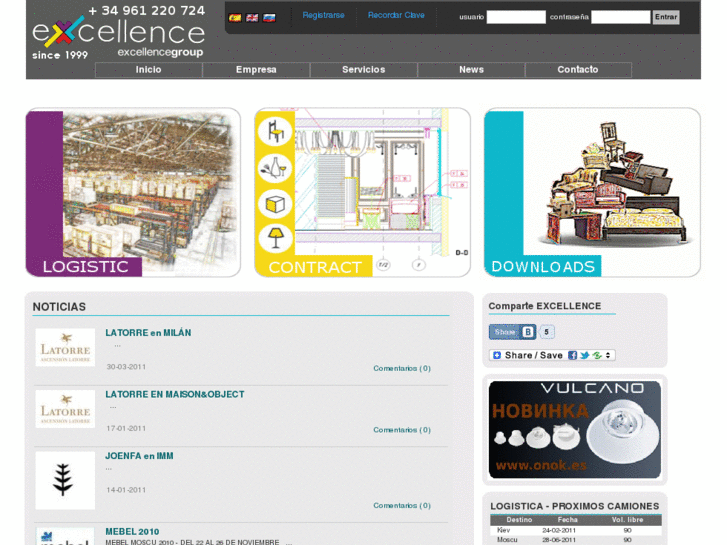Viewport: 727px width, 545px height.
Task: Click the NOTICIAS heading
Action: tap(59, 307)
